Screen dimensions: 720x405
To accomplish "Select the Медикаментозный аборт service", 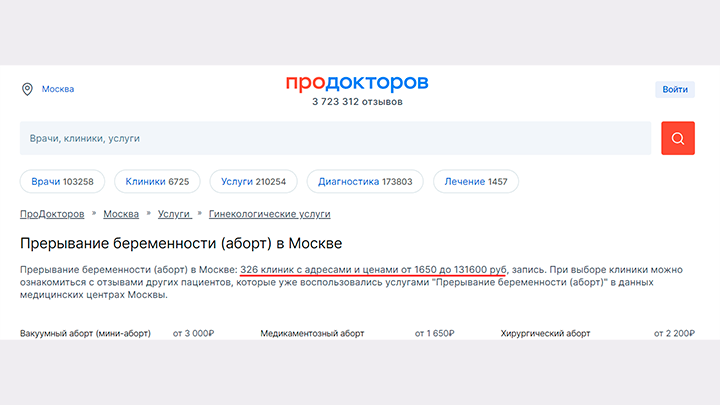I will pos(311,332).
